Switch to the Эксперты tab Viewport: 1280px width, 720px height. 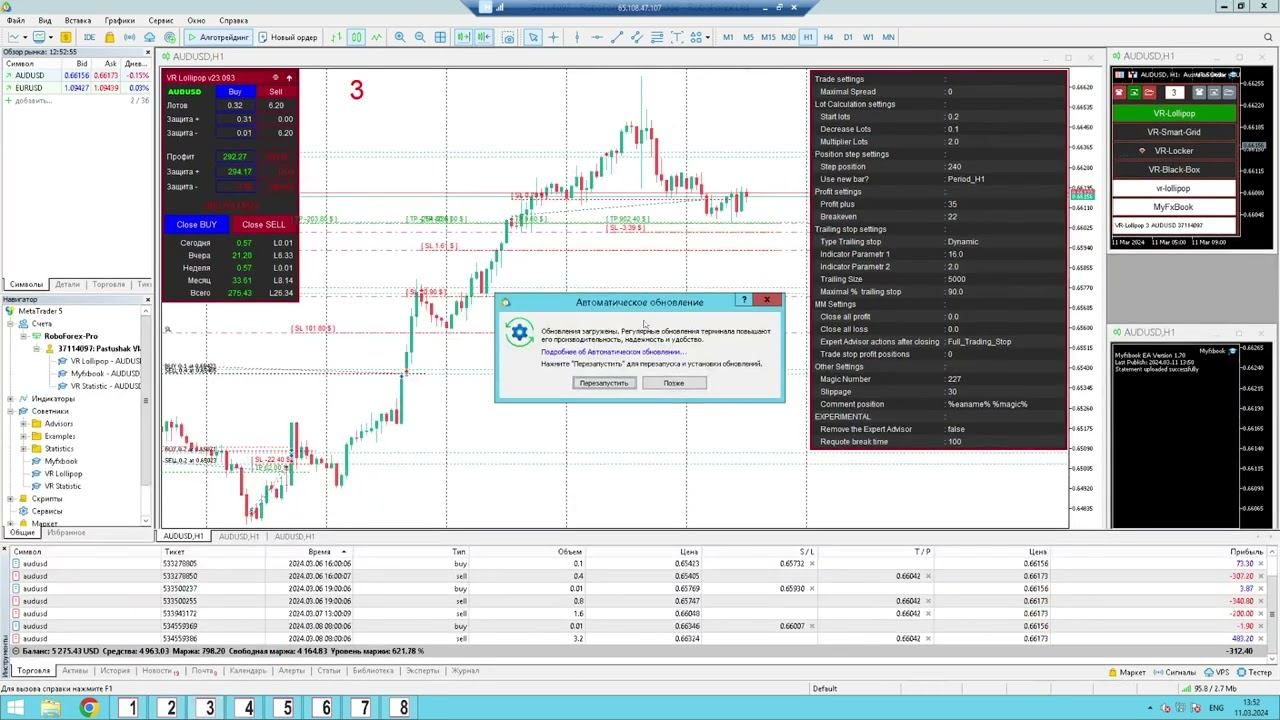point(422,671)
